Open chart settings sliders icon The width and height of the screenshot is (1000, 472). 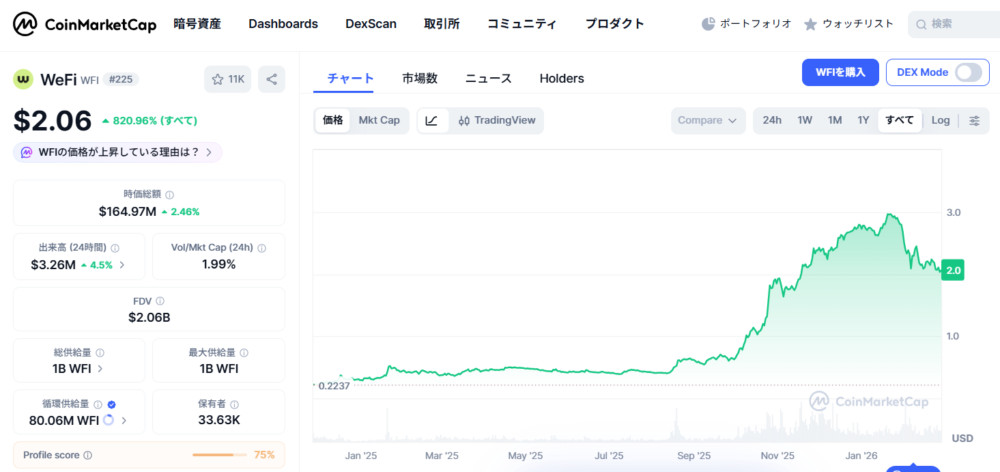point(974,121)
